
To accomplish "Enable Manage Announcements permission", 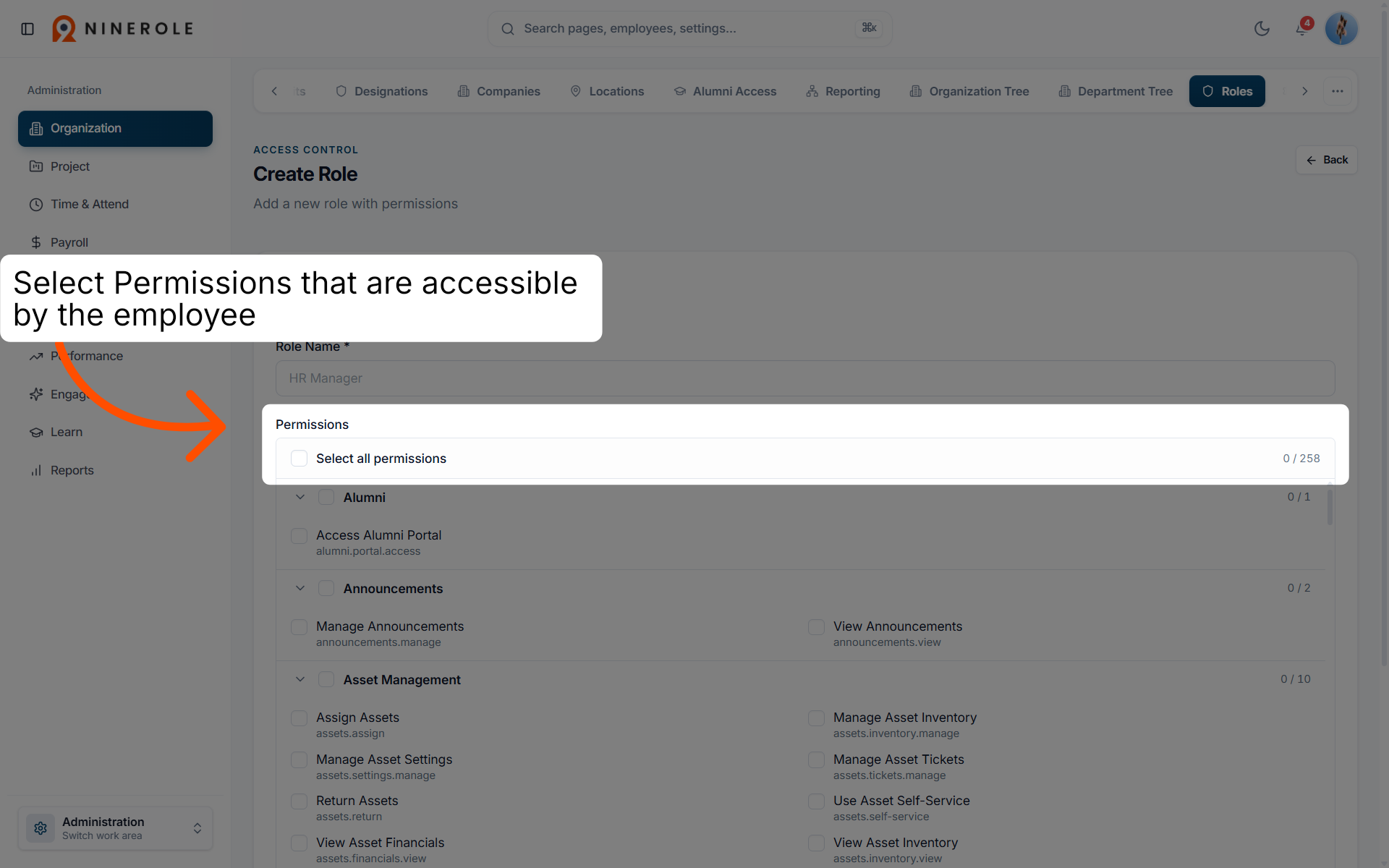I will 299,627.
